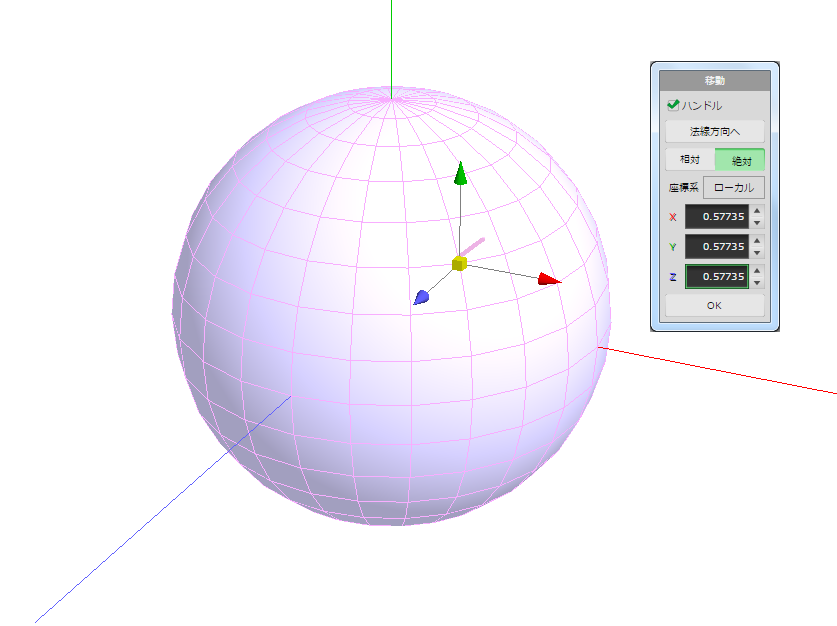
Task: Decrease the Y value with down arrow
Action: click(757, 252)
